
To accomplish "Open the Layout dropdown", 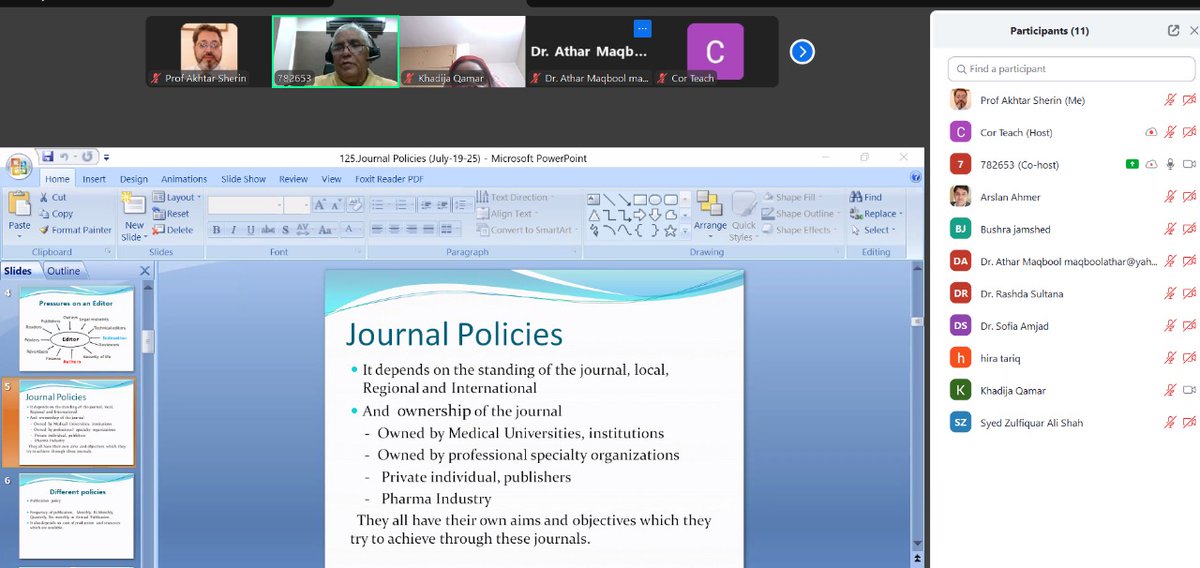I will (177, 198).
